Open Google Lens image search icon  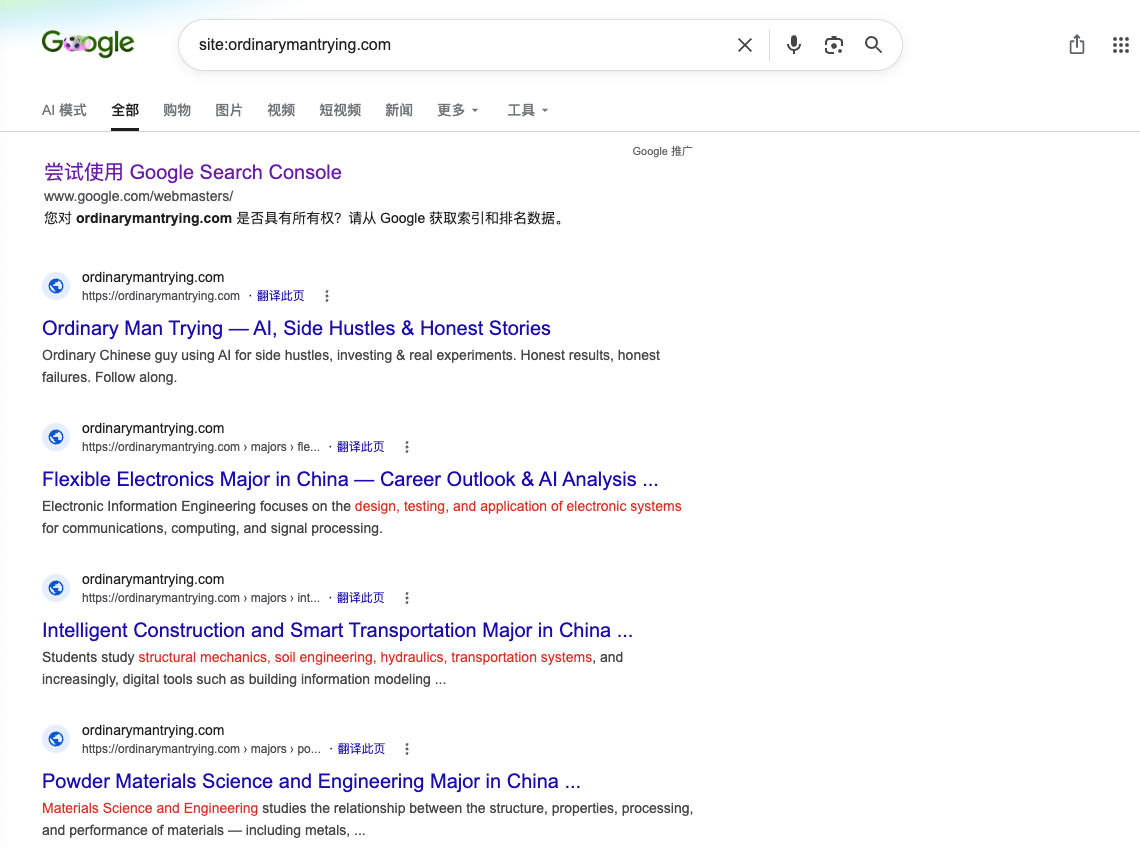pos(833,45)
